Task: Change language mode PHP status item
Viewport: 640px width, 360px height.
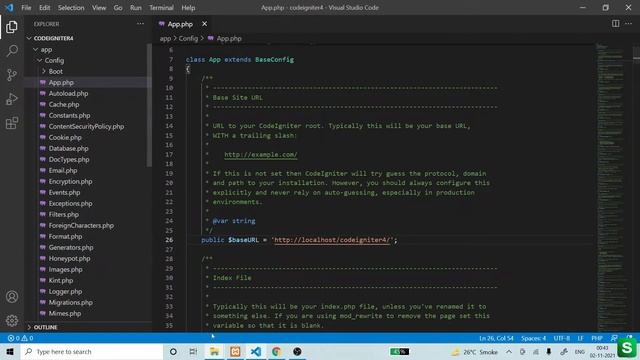Action: (597, 338)
